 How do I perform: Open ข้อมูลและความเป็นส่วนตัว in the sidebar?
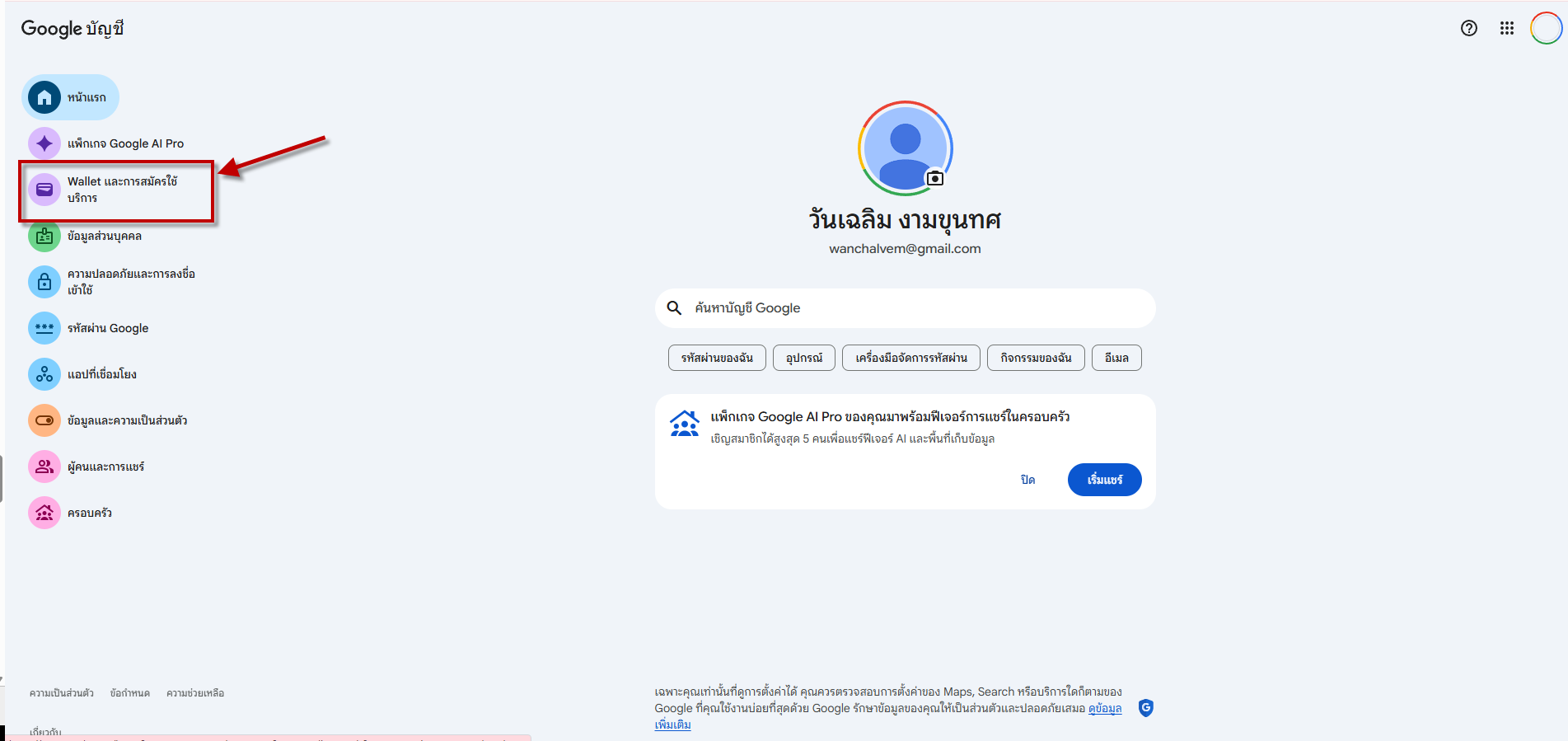[128, 420]
